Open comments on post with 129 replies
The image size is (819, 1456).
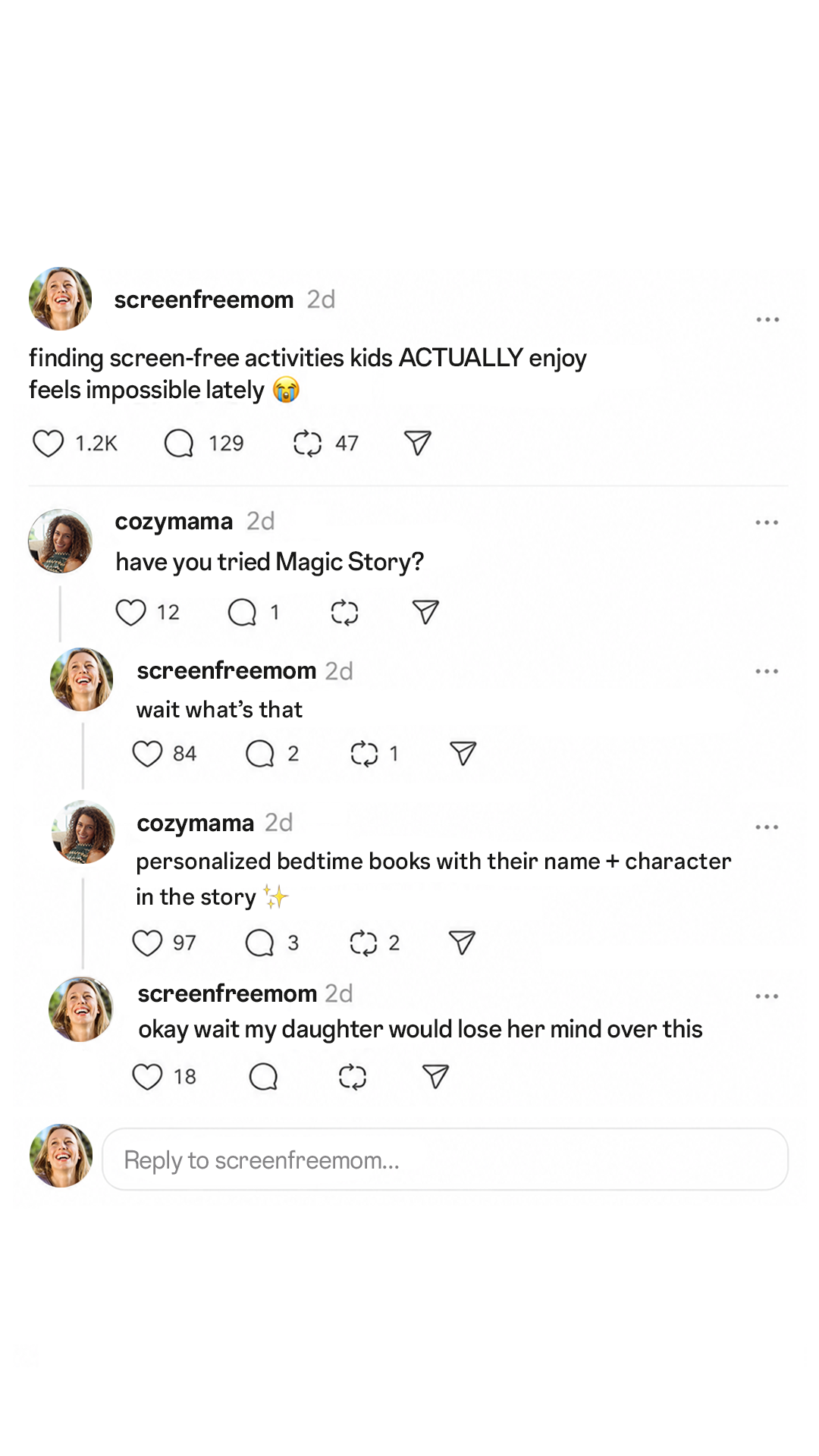coord(179,444)
